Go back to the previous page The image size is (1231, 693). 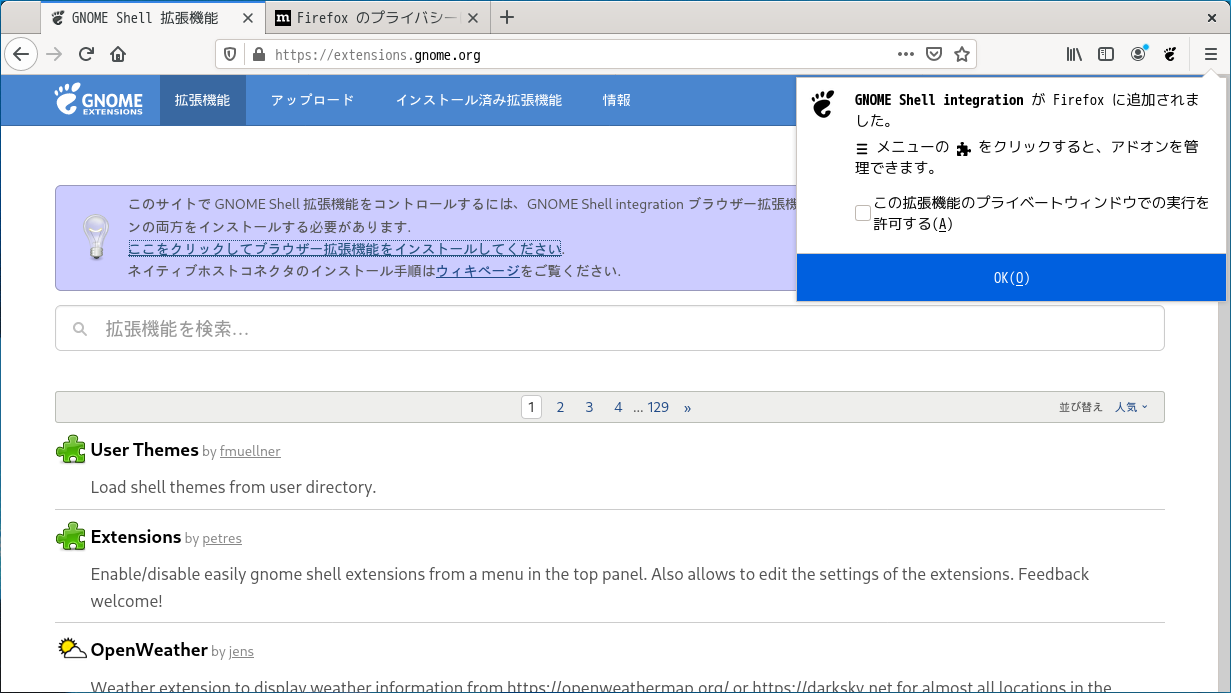coord(21,54)
